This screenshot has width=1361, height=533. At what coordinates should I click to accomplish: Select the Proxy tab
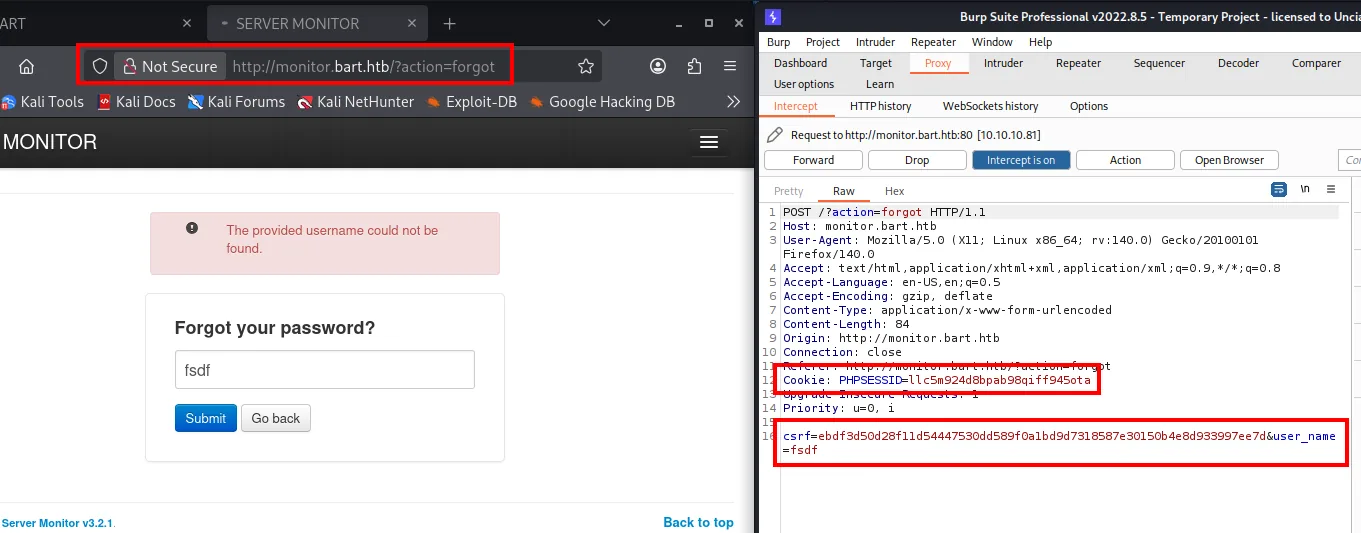pos(938,63)
